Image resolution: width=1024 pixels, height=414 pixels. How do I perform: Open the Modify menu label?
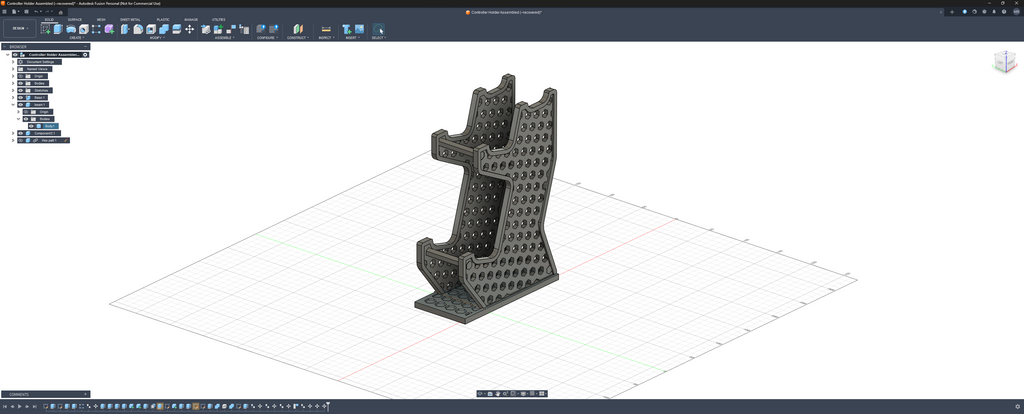tap(157, 38)
